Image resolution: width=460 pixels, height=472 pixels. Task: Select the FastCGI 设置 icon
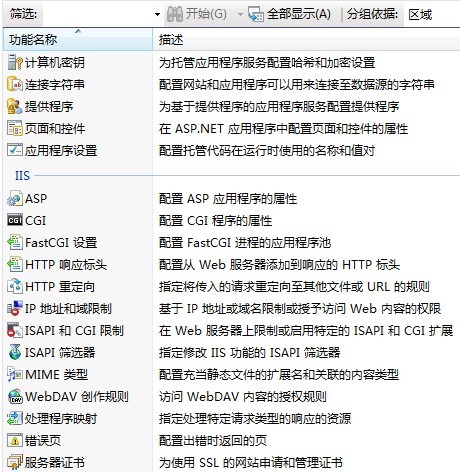pyautogui.click(x=15, y=243)
